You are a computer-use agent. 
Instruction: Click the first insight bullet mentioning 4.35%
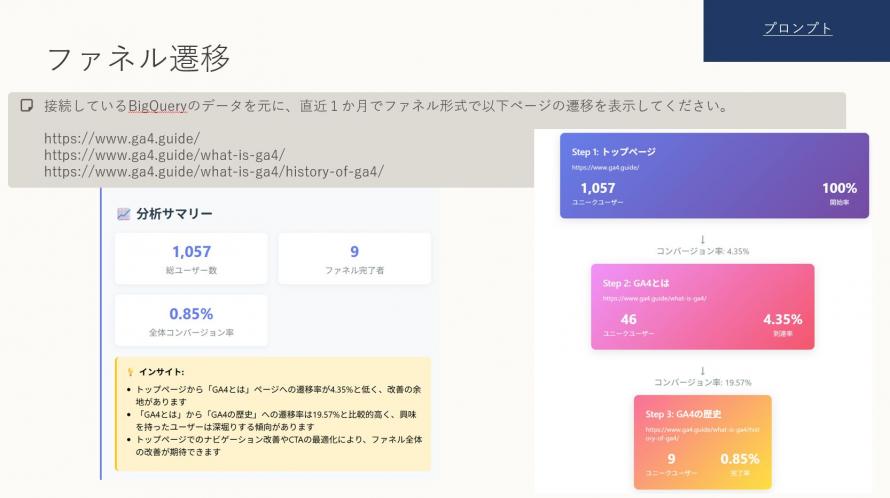coord(278,395)
